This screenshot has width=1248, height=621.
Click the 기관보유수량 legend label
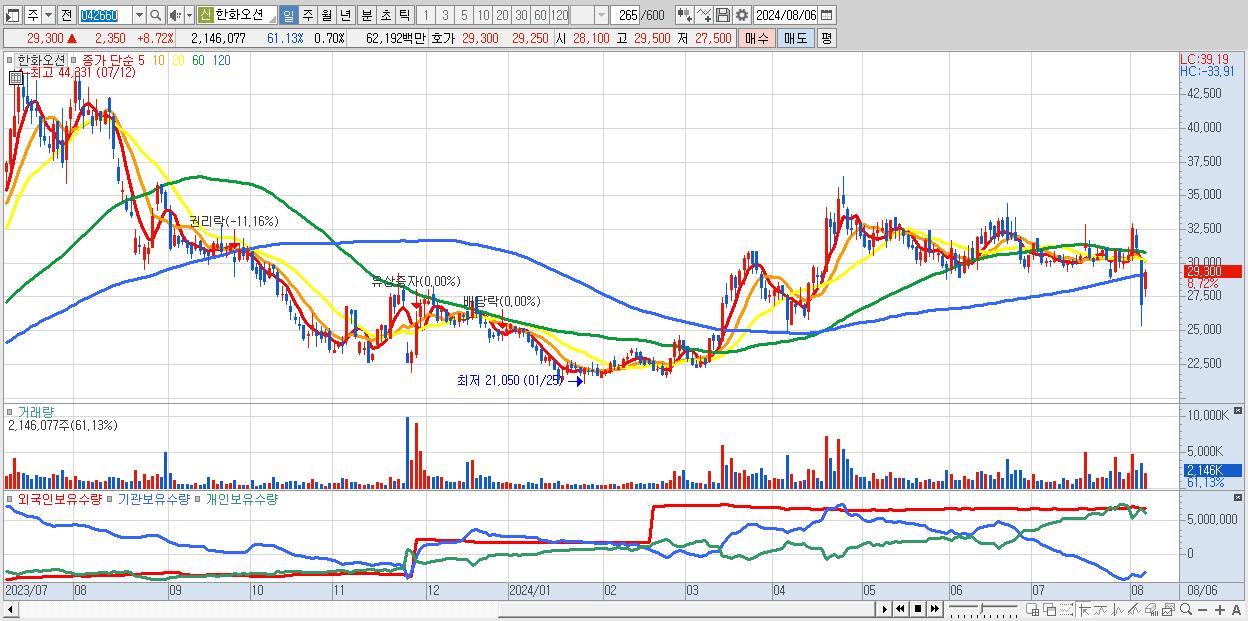click(x=153, y=498)
